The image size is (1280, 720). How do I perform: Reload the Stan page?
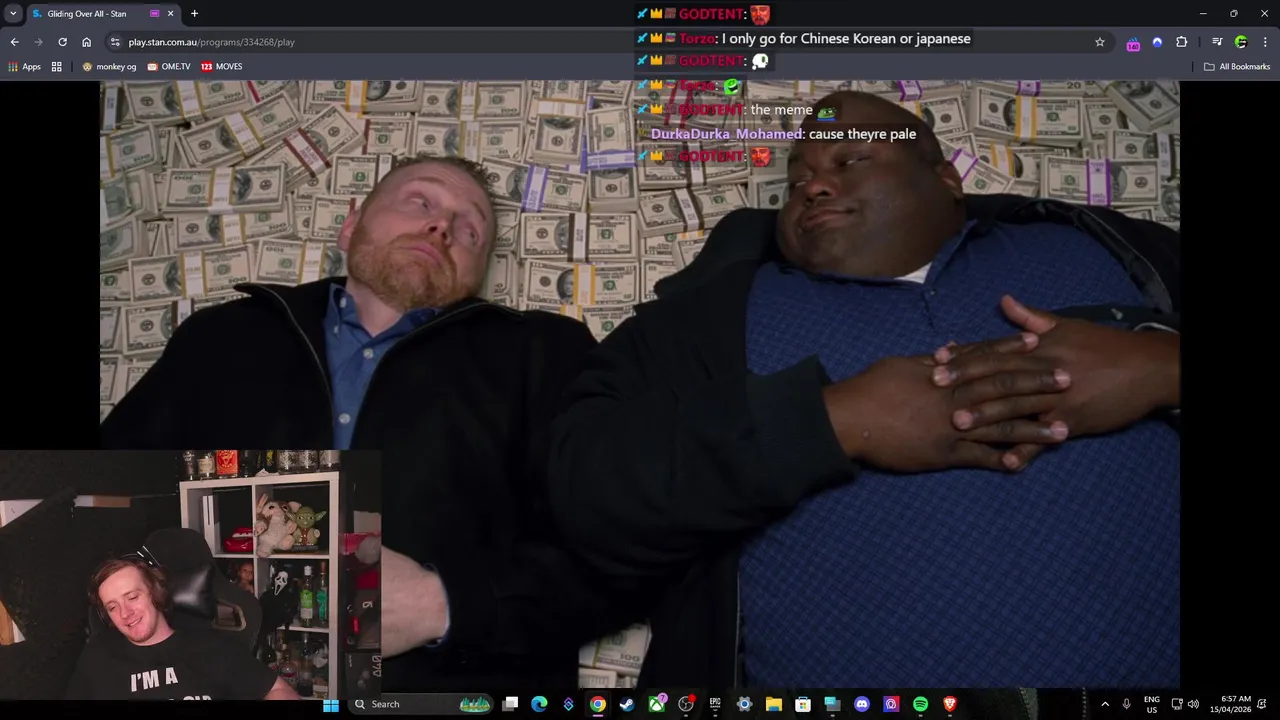point(62,42)
